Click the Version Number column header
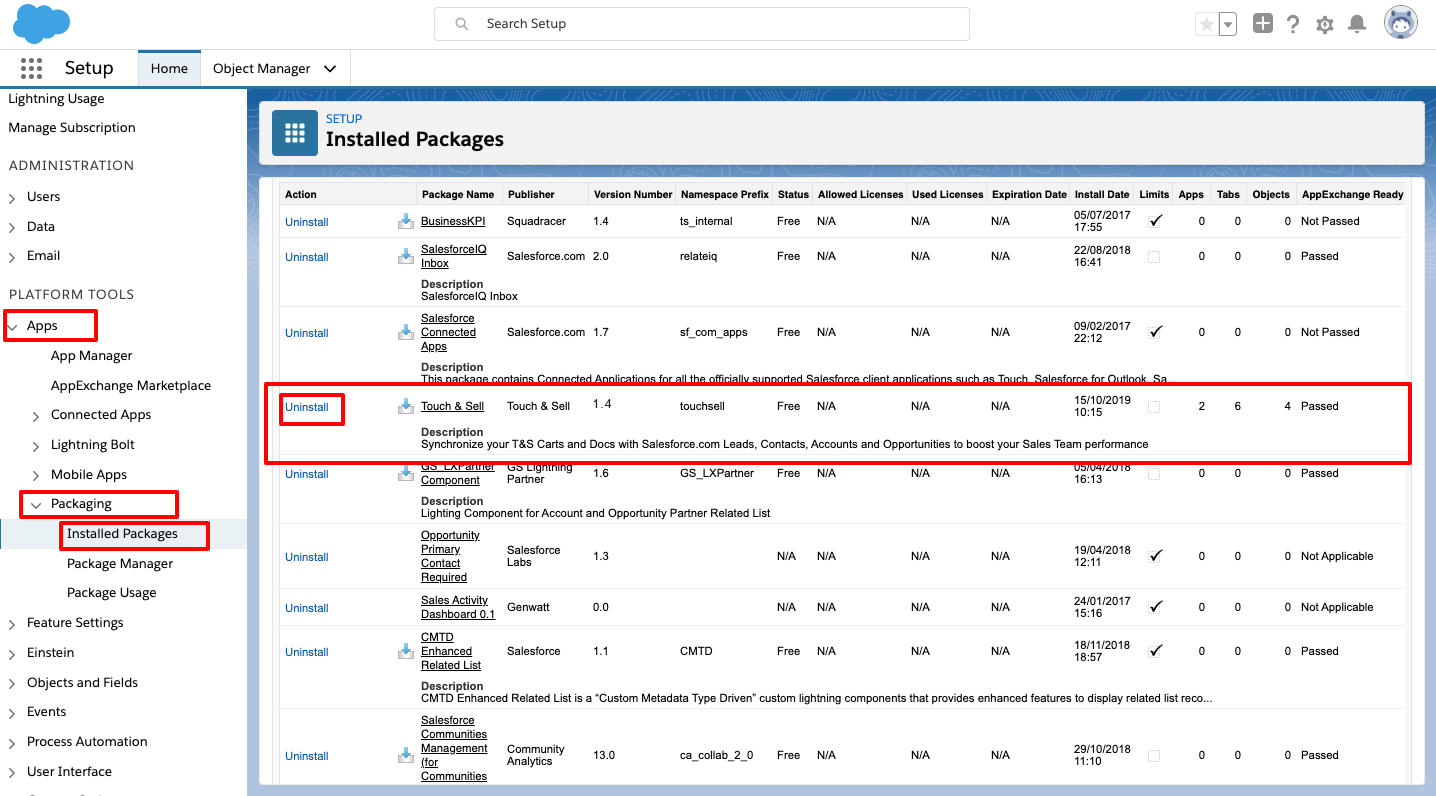This screenshot has width=1436, height=796. 633,194
